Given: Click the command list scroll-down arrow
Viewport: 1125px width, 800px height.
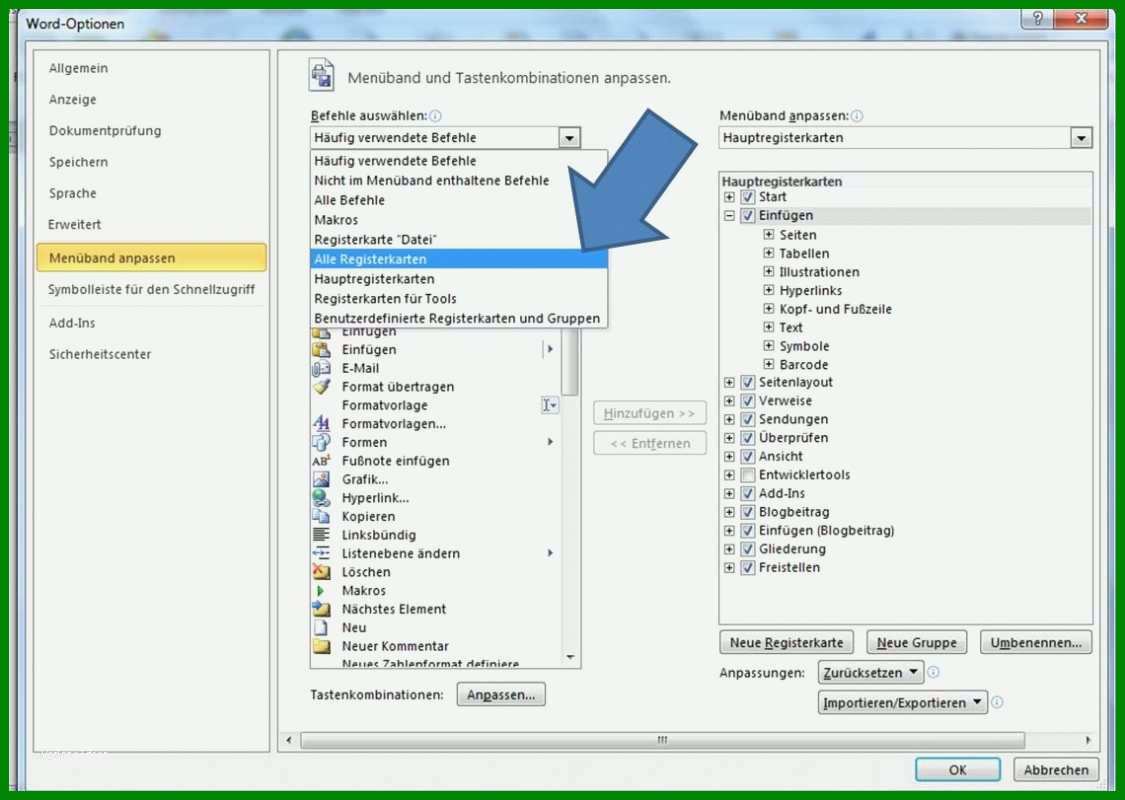Looking at the screenshot, I should (x=570, y=657).
